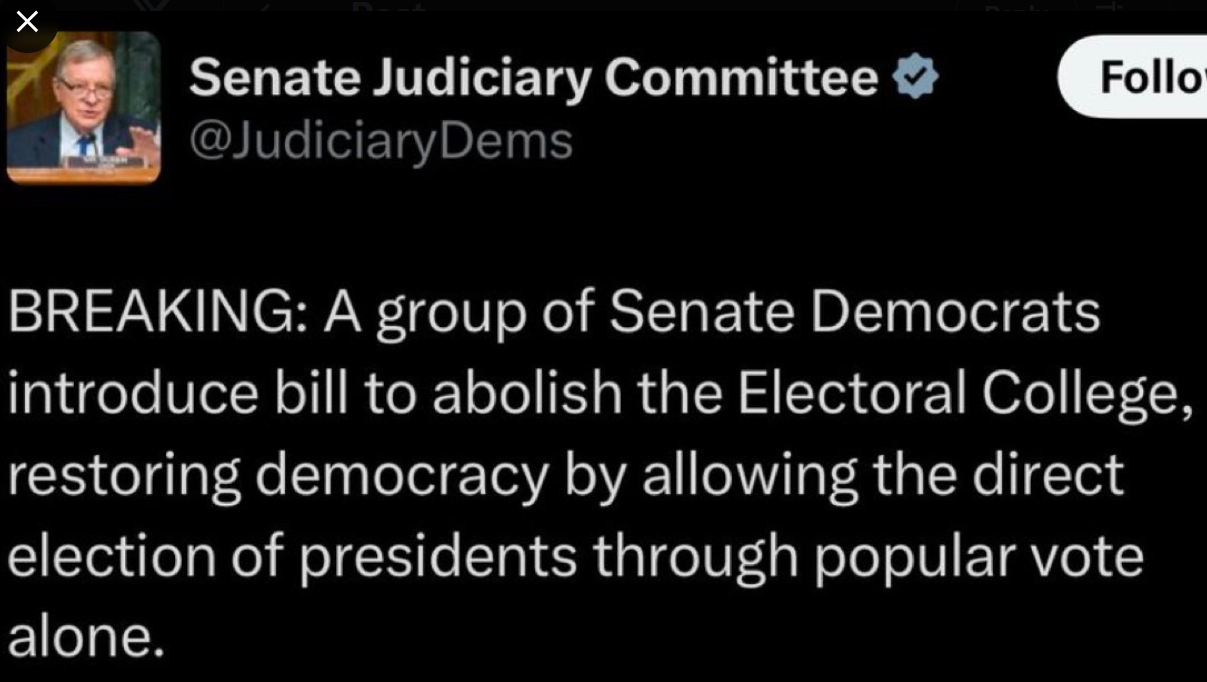Click the word "Committee" in the account name

pyautogui.click(x=741, y=78)
